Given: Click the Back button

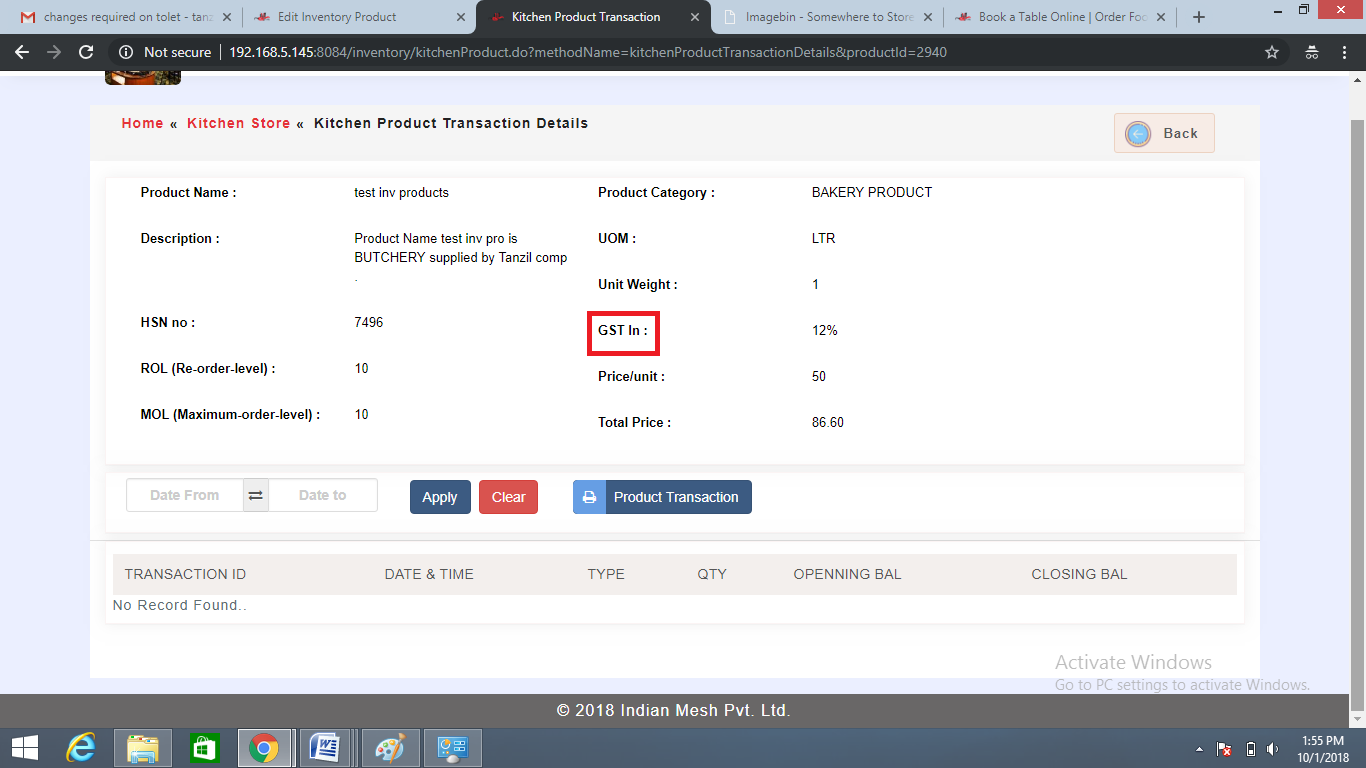Looking at the screenshot, I should point(1164,133).
